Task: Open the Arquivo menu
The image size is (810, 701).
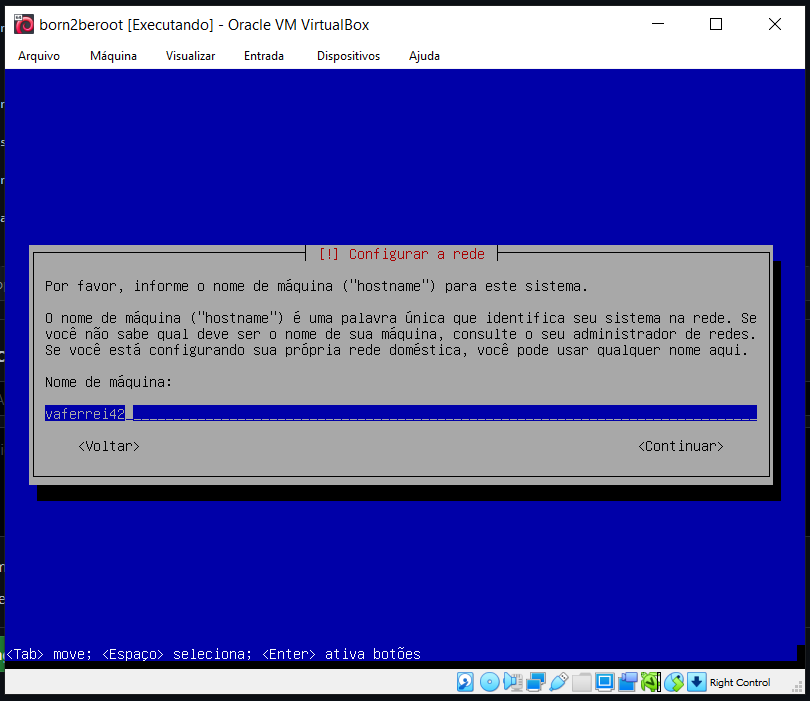Action: pos(39,56)
